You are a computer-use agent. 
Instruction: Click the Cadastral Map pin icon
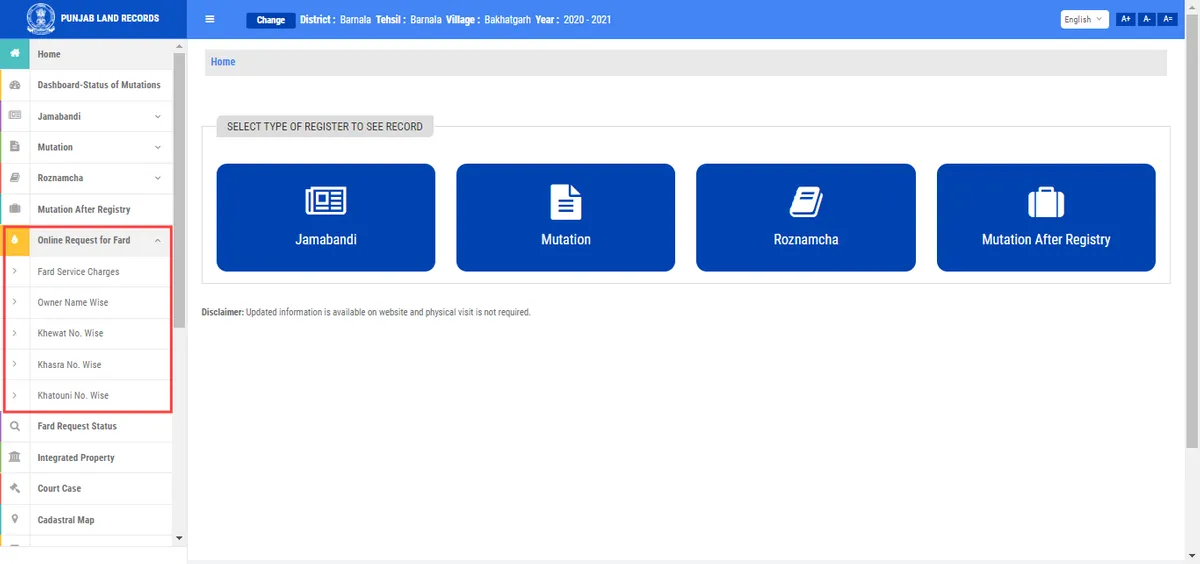click(x=14, y=519)
